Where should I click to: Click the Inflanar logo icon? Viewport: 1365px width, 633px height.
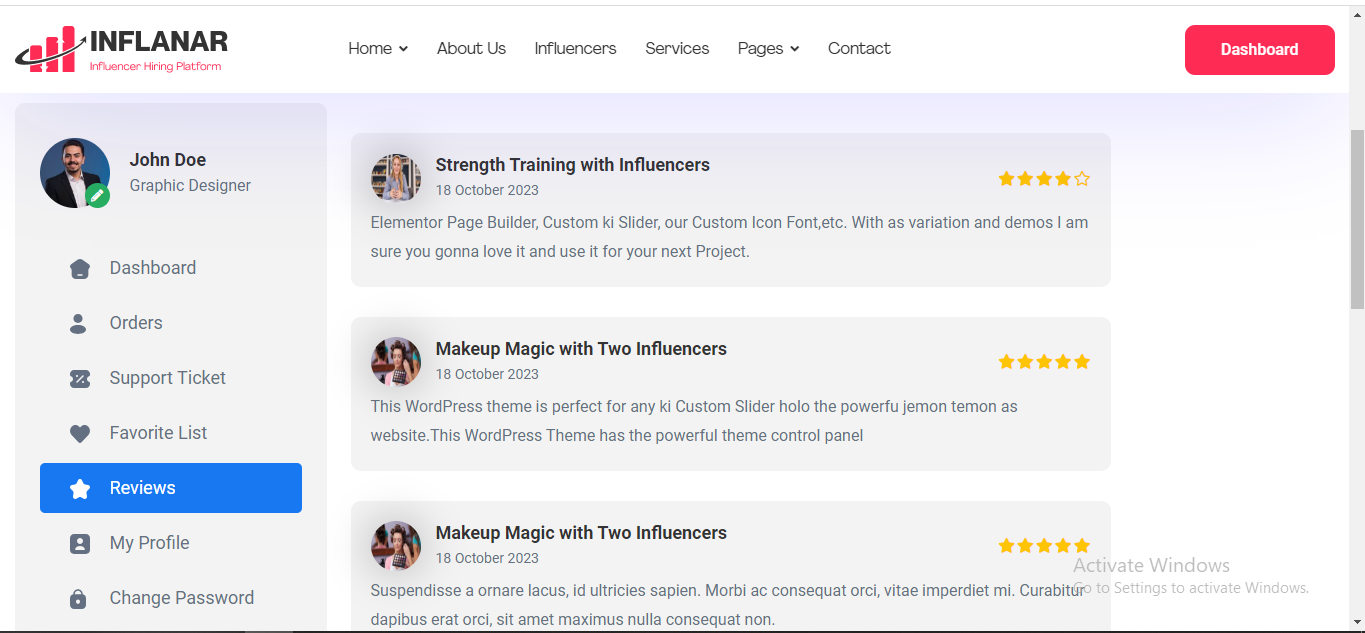[48, 50]
